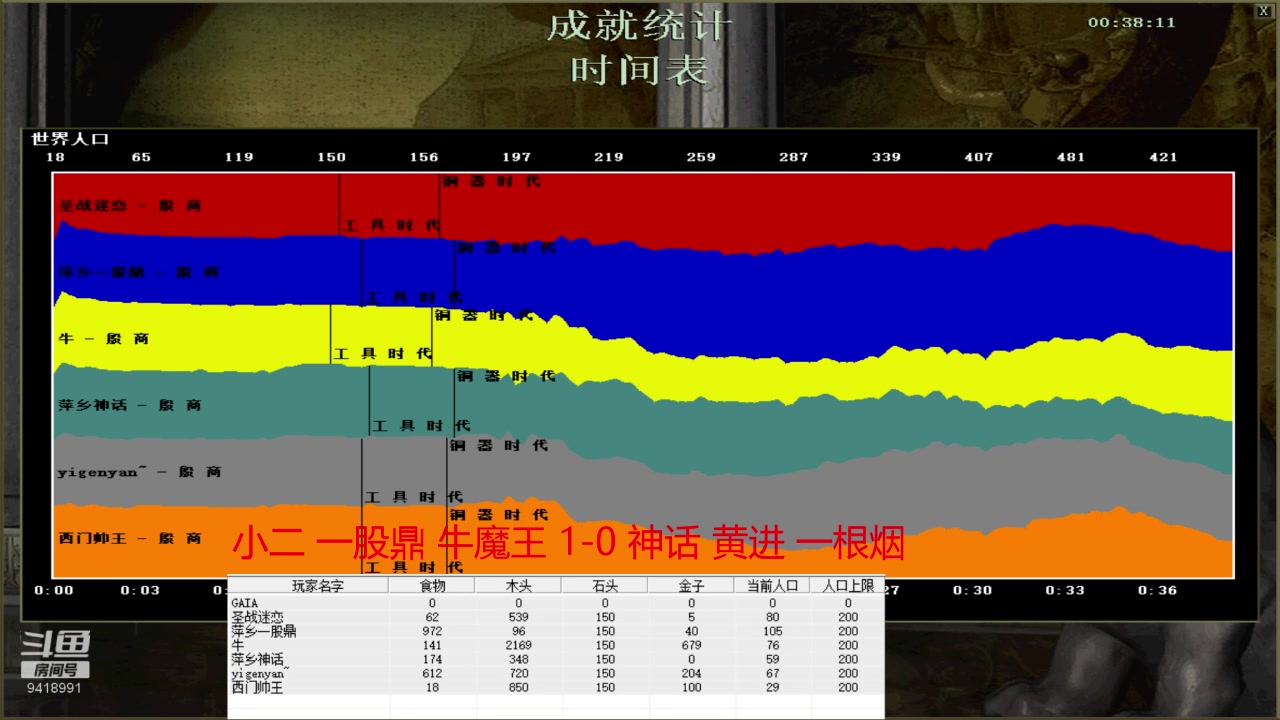Click the 时间表 subtitle
This screenshot has width=1280, height=720.
tap(640, 69)
